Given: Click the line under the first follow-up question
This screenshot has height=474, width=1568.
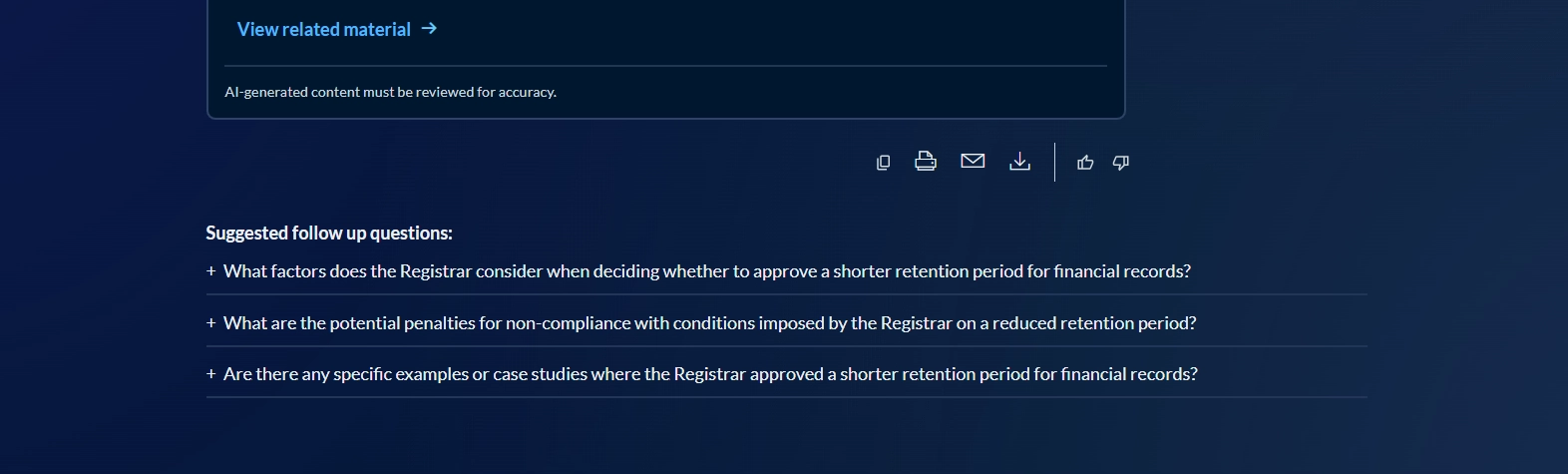Looking at the screenshot, I should (x=786, y=295).
